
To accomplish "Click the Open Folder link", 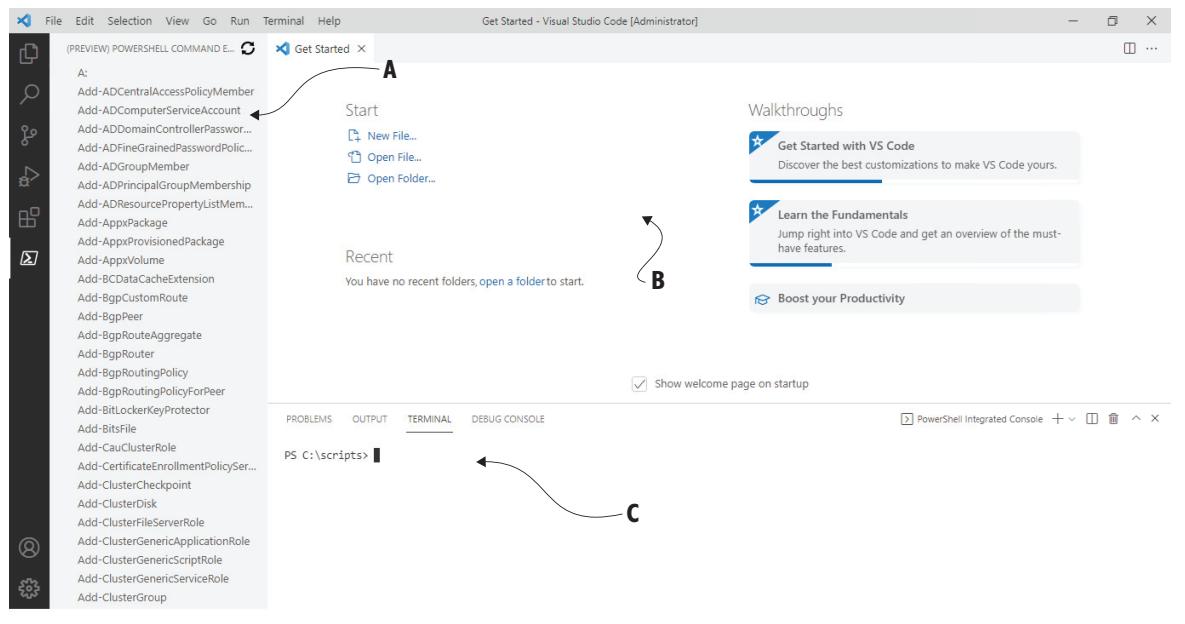I will (401, 178).
